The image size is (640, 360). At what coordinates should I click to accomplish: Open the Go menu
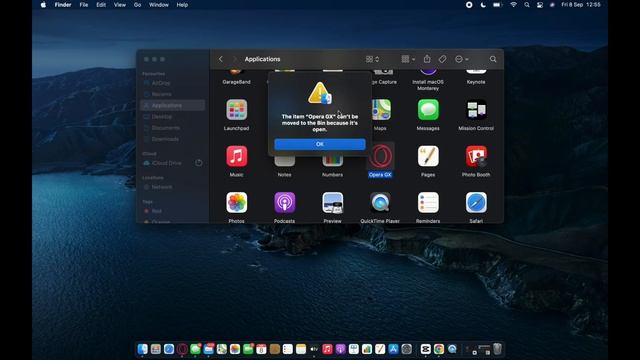(x=138, y=5)
